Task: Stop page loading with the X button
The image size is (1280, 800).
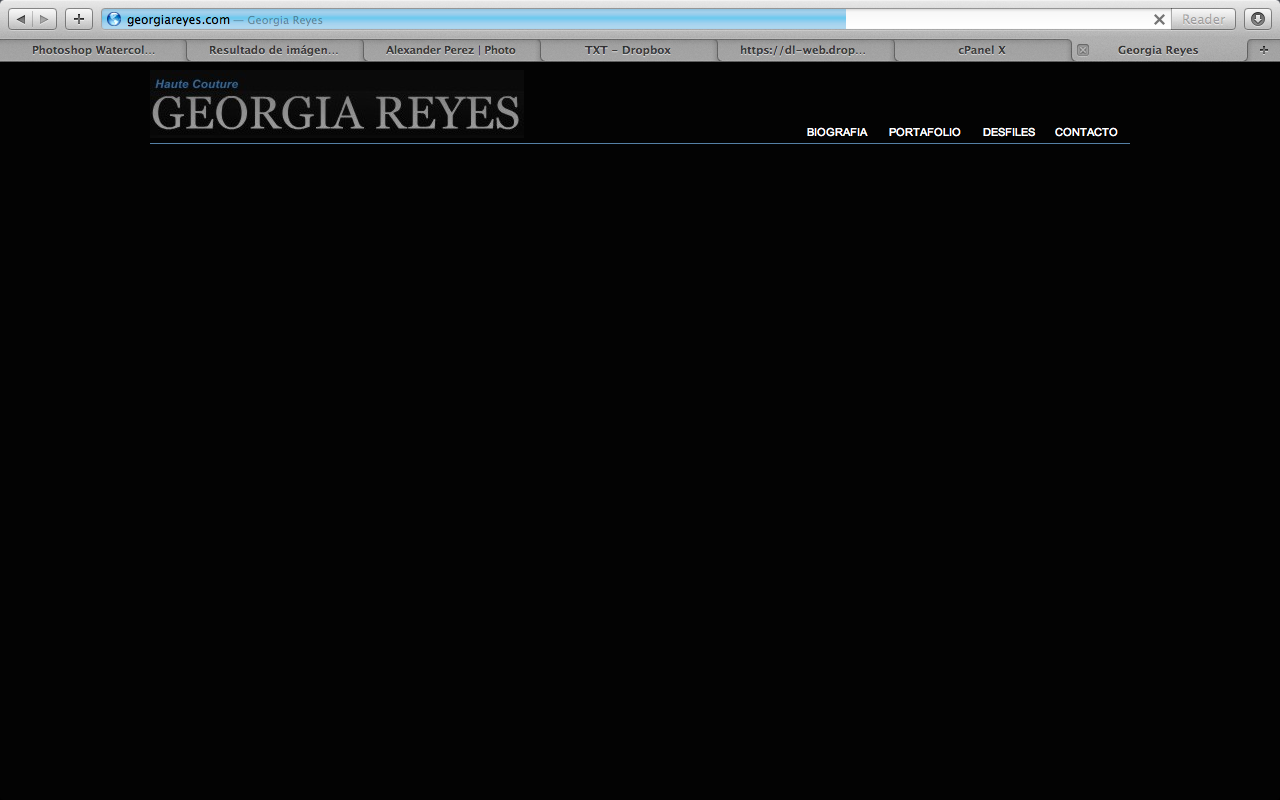Action: 1159,19
